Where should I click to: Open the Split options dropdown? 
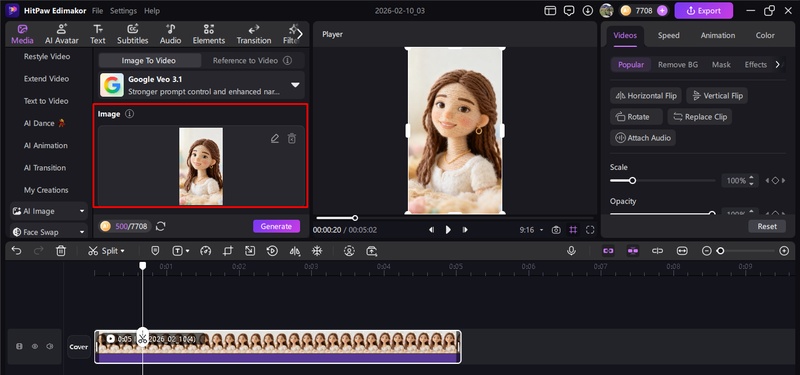point(122,251)
